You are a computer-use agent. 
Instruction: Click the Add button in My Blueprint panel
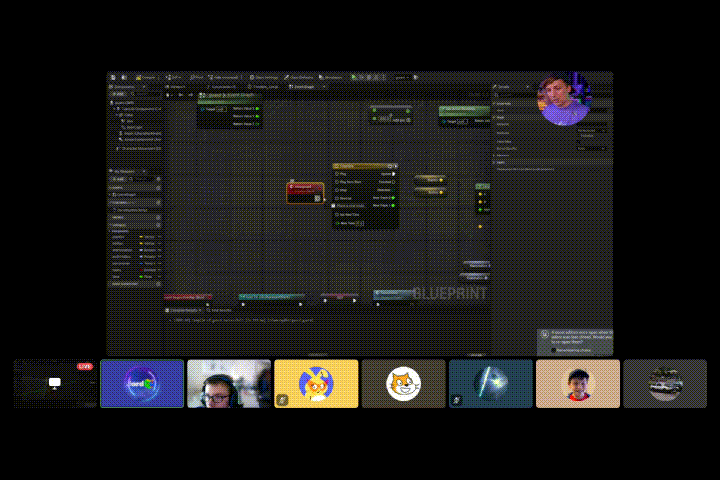click(x=116, y=179)
